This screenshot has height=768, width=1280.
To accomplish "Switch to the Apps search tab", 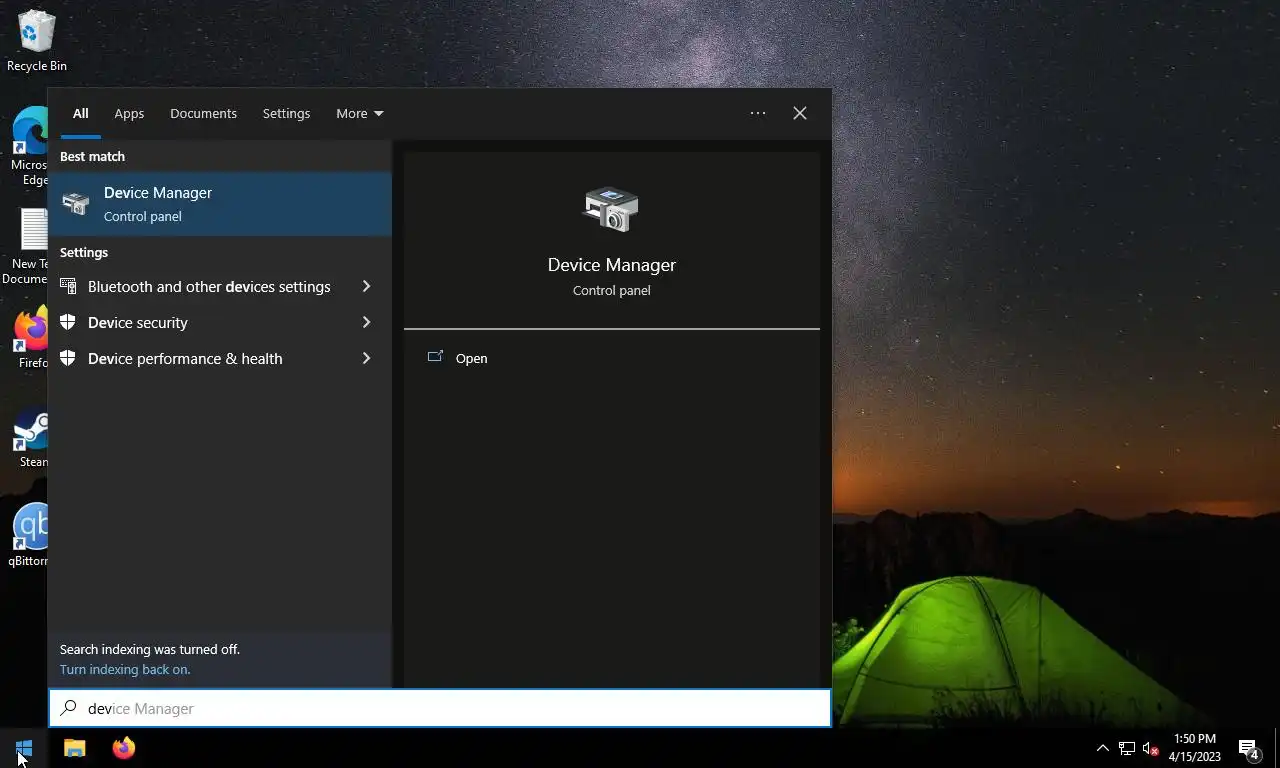I will pos(129,113).
